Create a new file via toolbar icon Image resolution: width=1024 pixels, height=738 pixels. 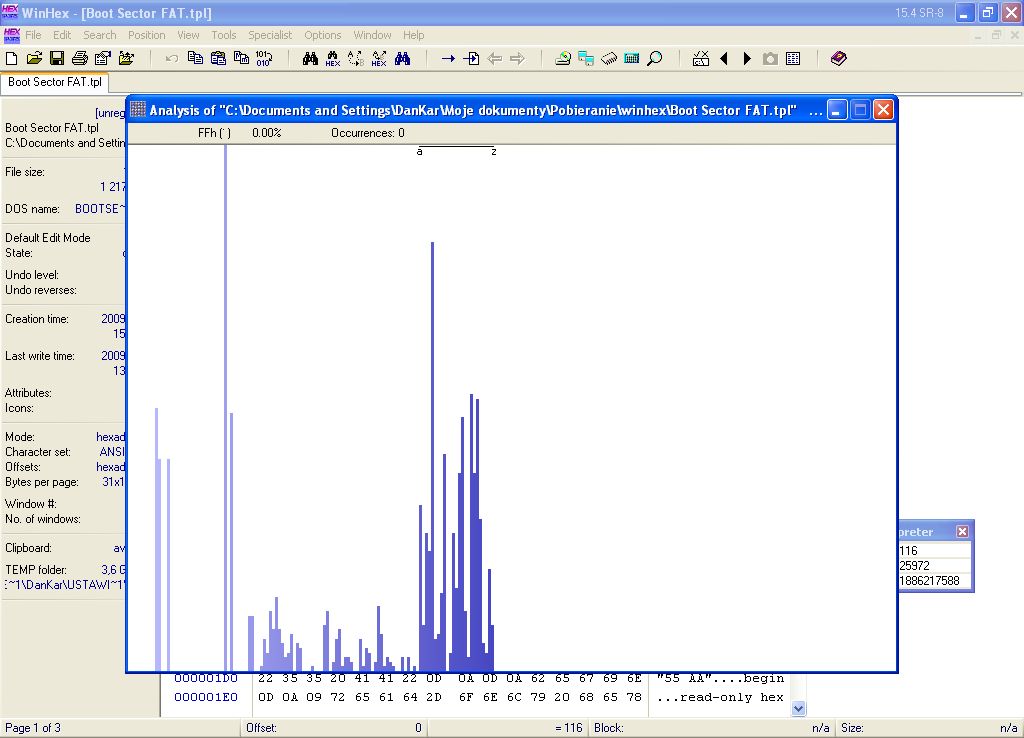click(11, 59)
